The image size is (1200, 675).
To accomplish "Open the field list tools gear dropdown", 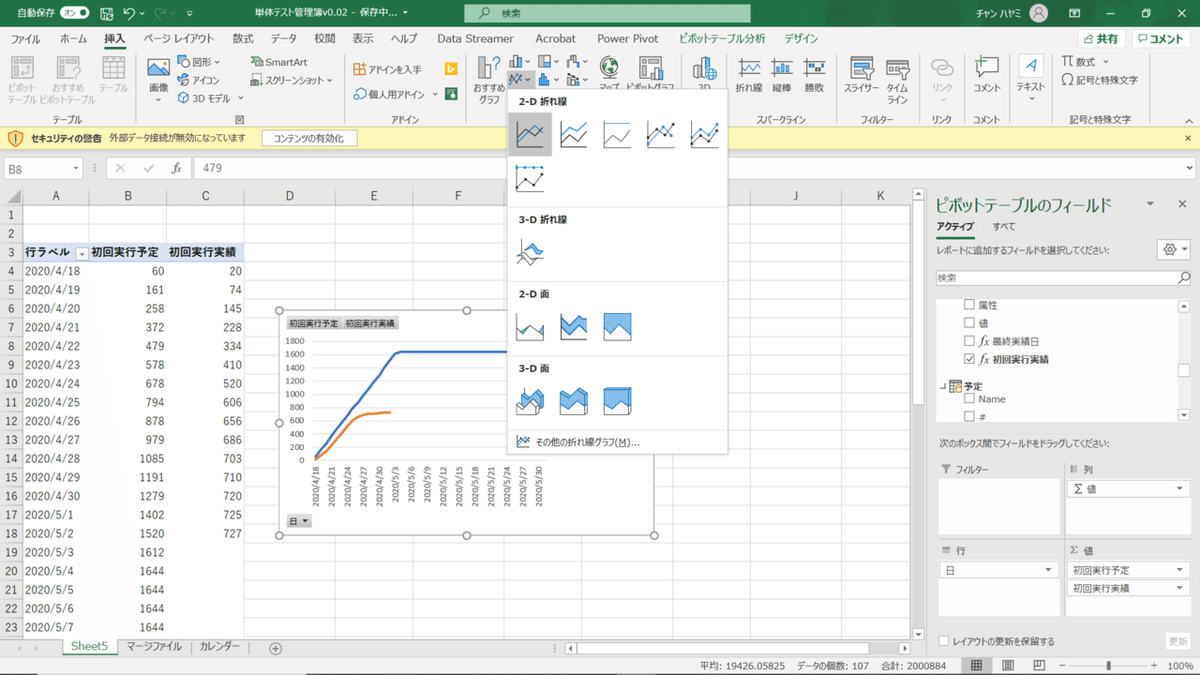I will coord(1172,249).
